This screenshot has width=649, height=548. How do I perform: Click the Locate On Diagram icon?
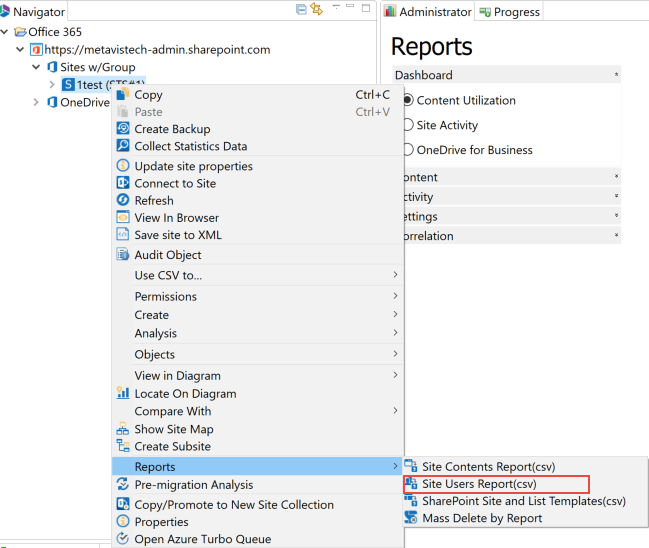123,394
